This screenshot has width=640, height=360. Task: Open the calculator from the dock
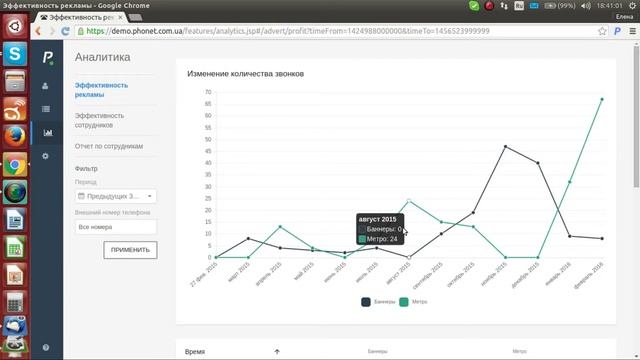point(15,302)
